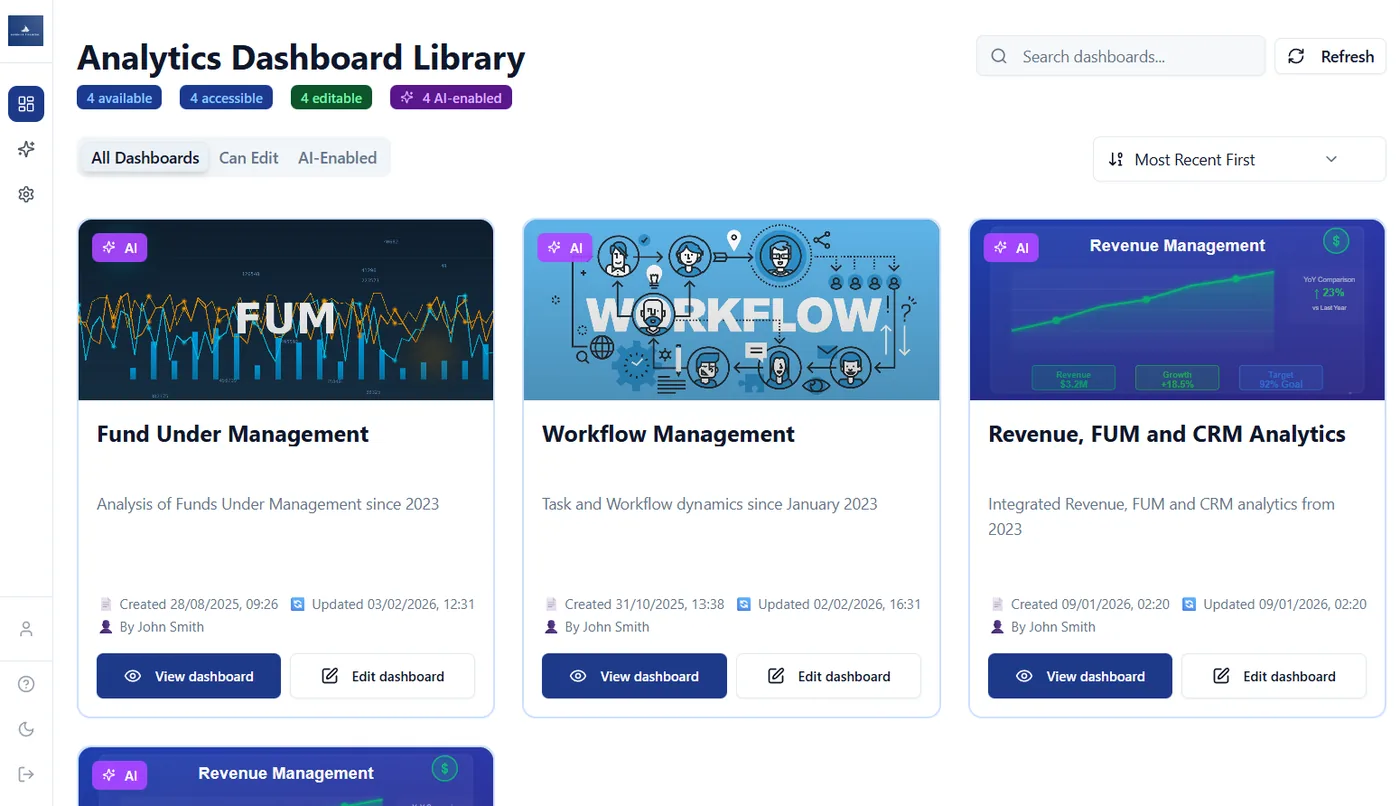Open the Most Recent First sort dropdown

coord(1239,160)
